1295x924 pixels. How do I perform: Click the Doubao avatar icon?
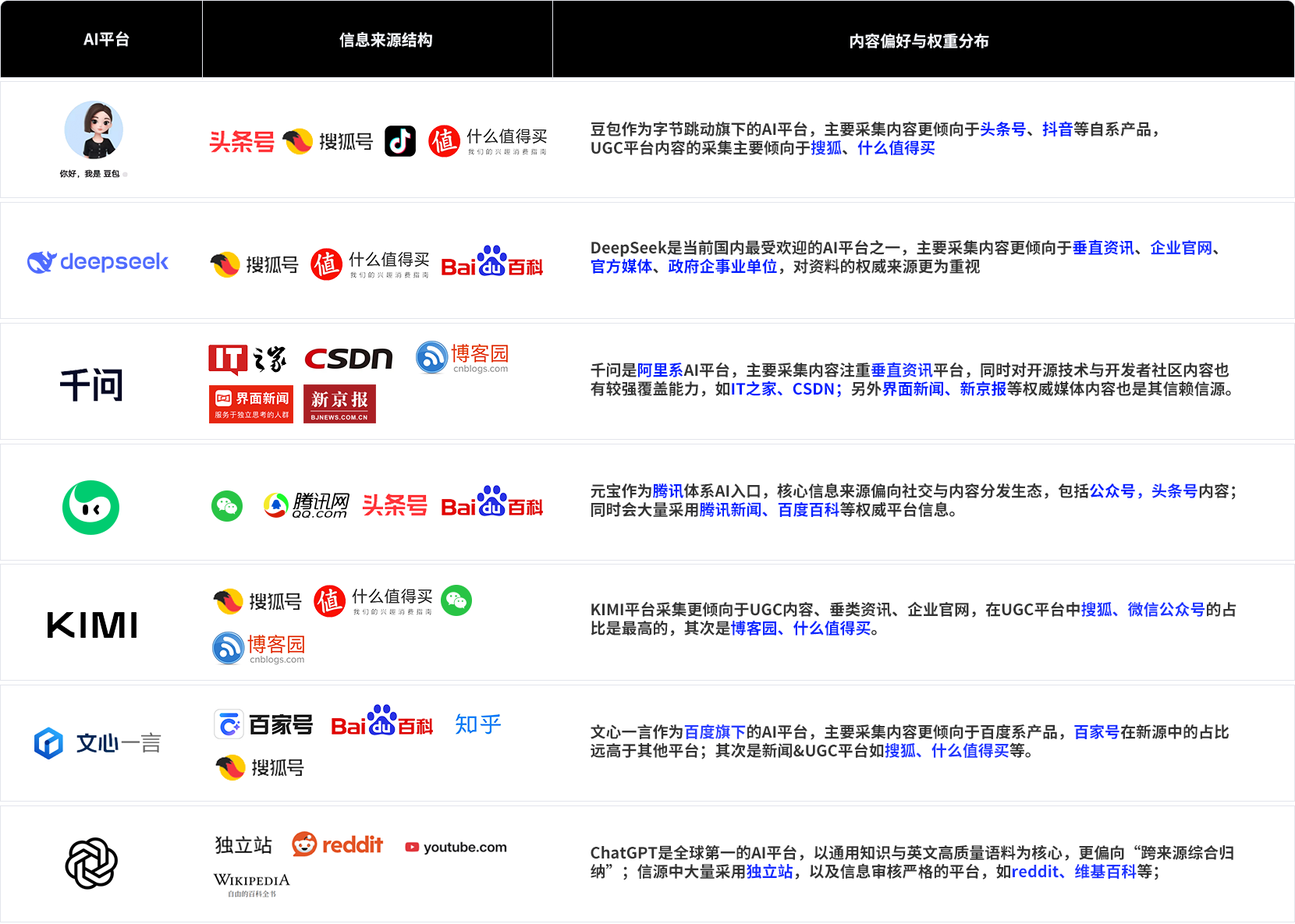pos(94,130)
